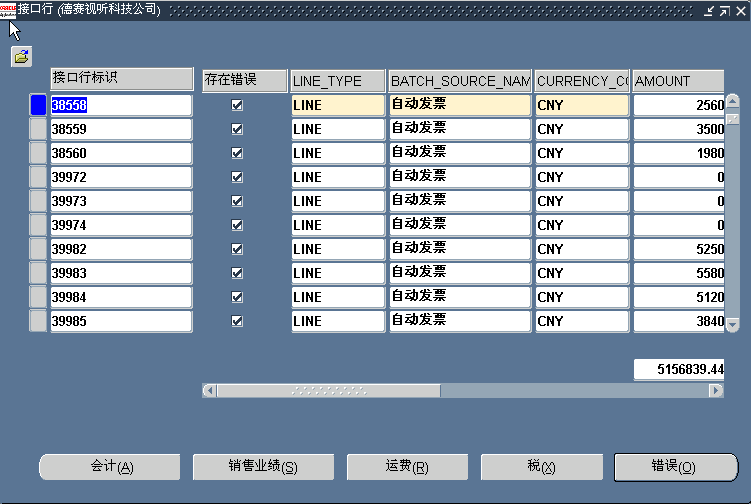Click the vertical scrollbar up arrow
This screenshot has height=504, width=751.
pyautogui.click(x=732, y=101)
